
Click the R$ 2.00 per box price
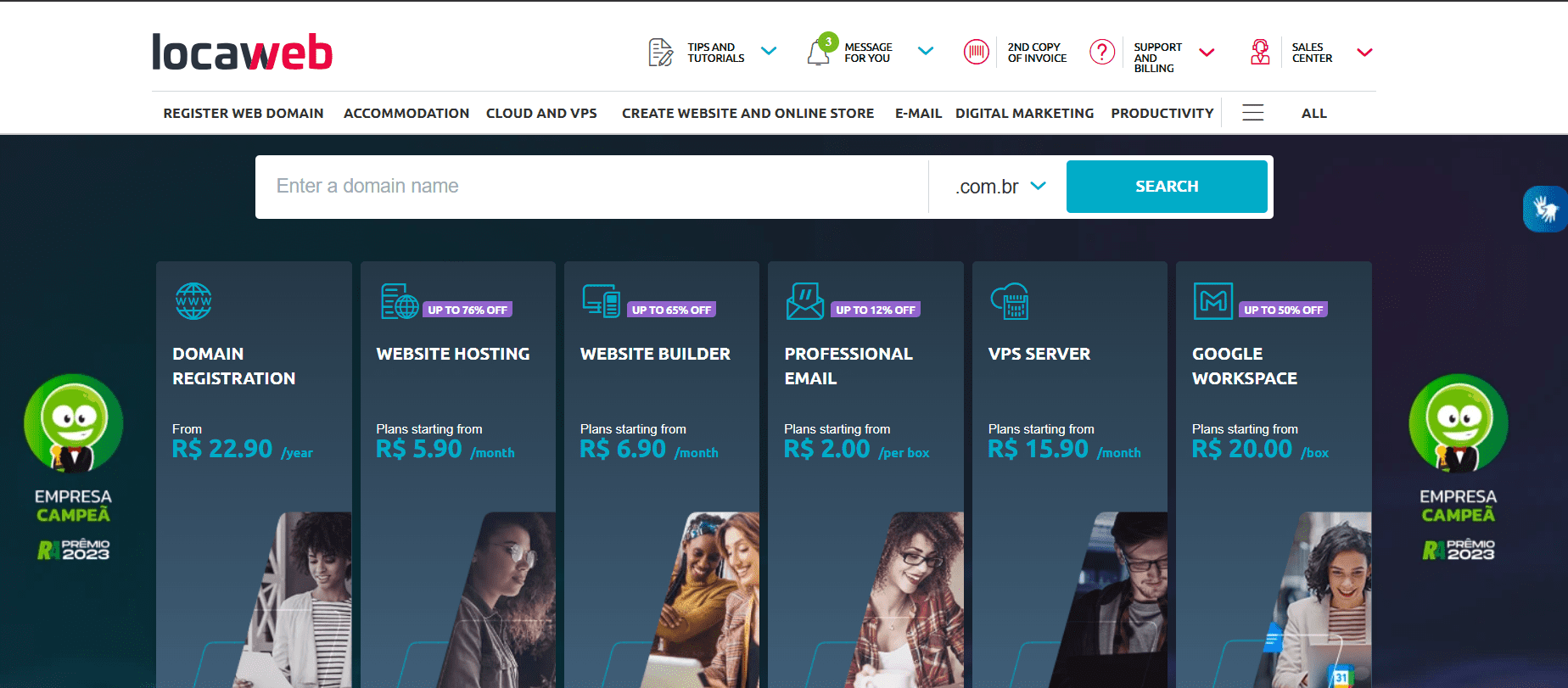(857, 449)
